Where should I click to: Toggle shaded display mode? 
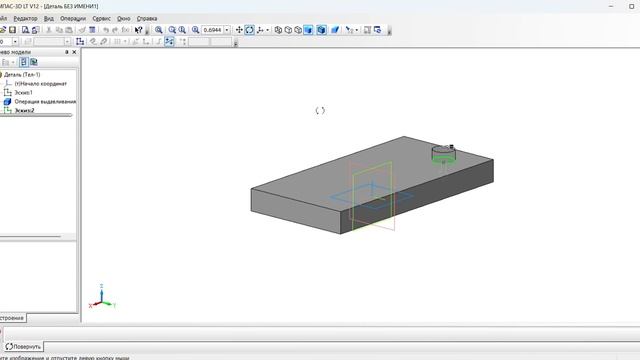pyautogui.click(x=308, y=30)
